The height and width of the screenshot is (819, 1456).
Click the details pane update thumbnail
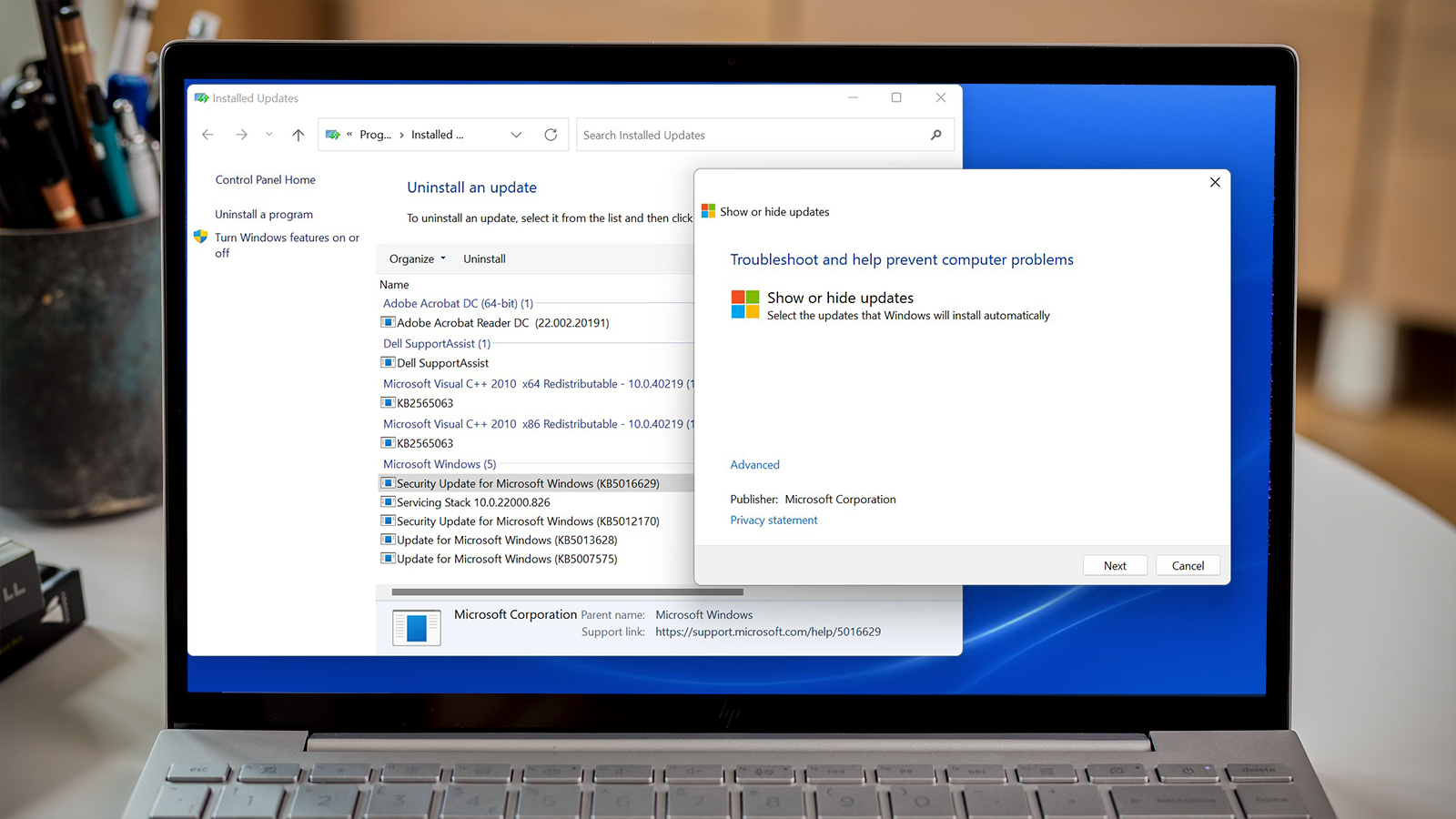pos(417,628)
